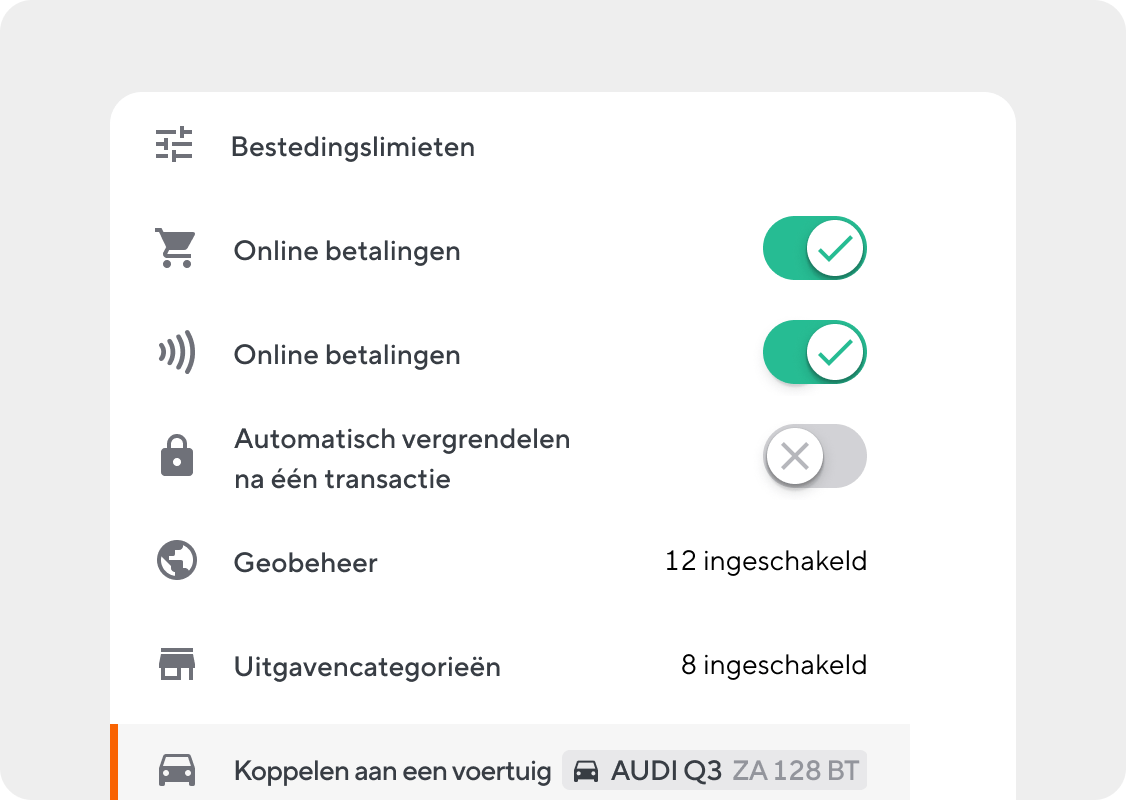Click the contactless waves icon
1126x800 pixels.
177,352
